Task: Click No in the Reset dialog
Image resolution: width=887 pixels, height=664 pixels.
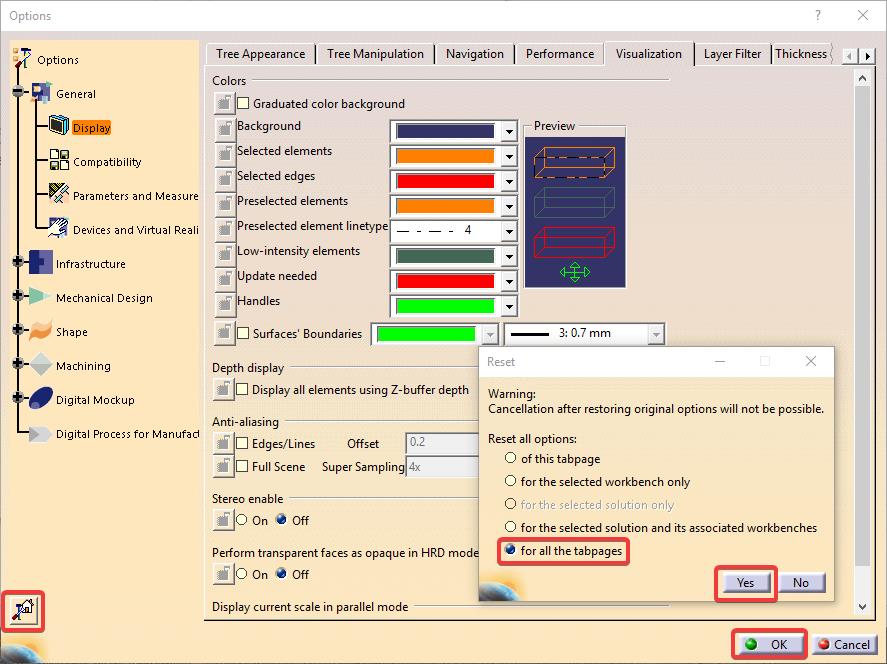Action: point(801,583)
